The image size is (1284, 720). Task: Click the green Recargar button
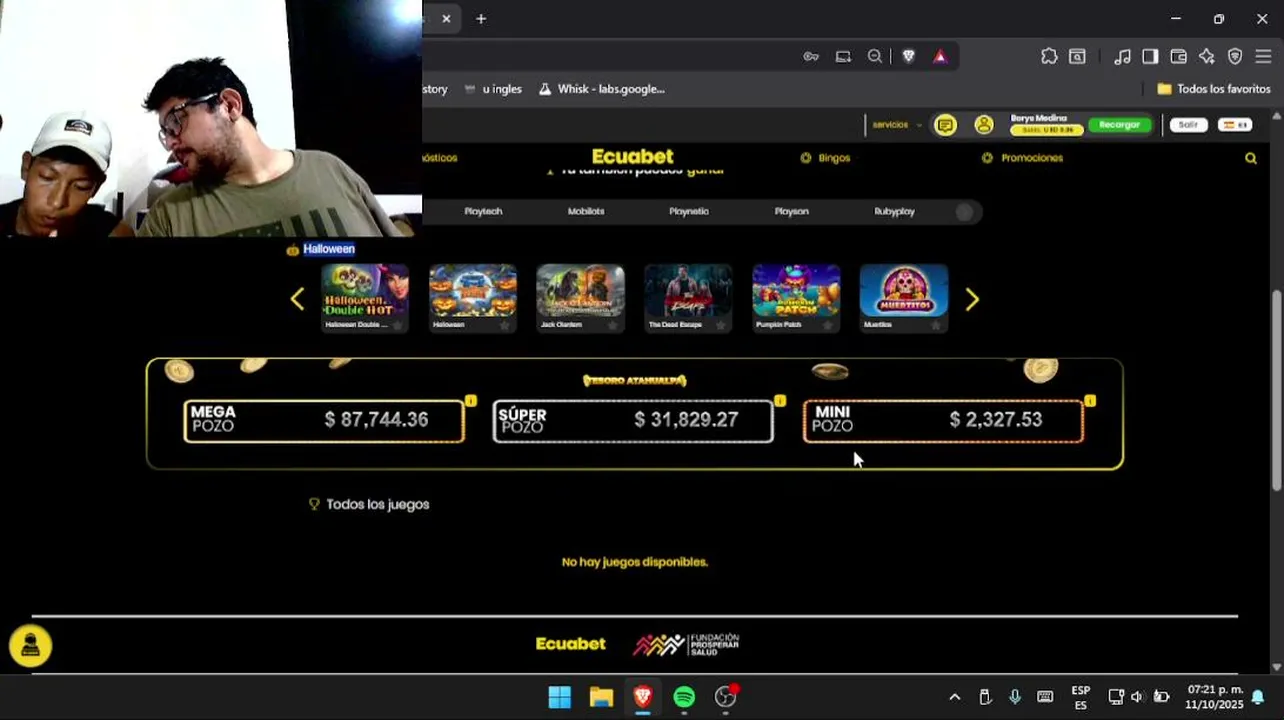(x=1119, y=125)
